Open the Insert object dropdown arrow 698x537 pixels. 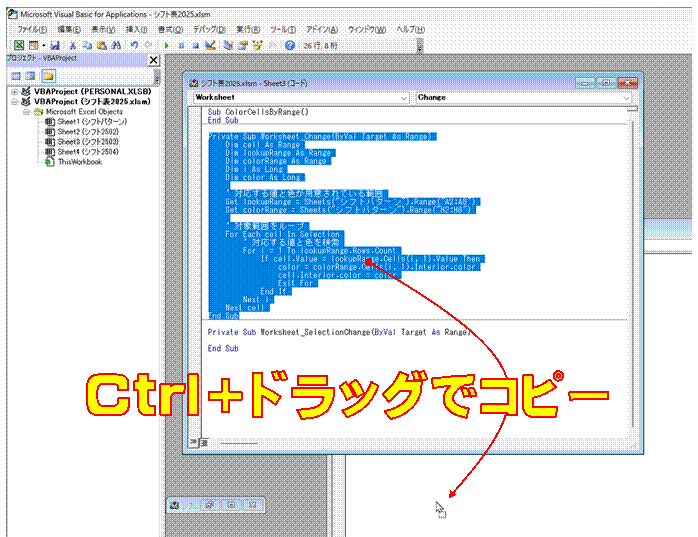pyautogui.click(x=44, y=45)
